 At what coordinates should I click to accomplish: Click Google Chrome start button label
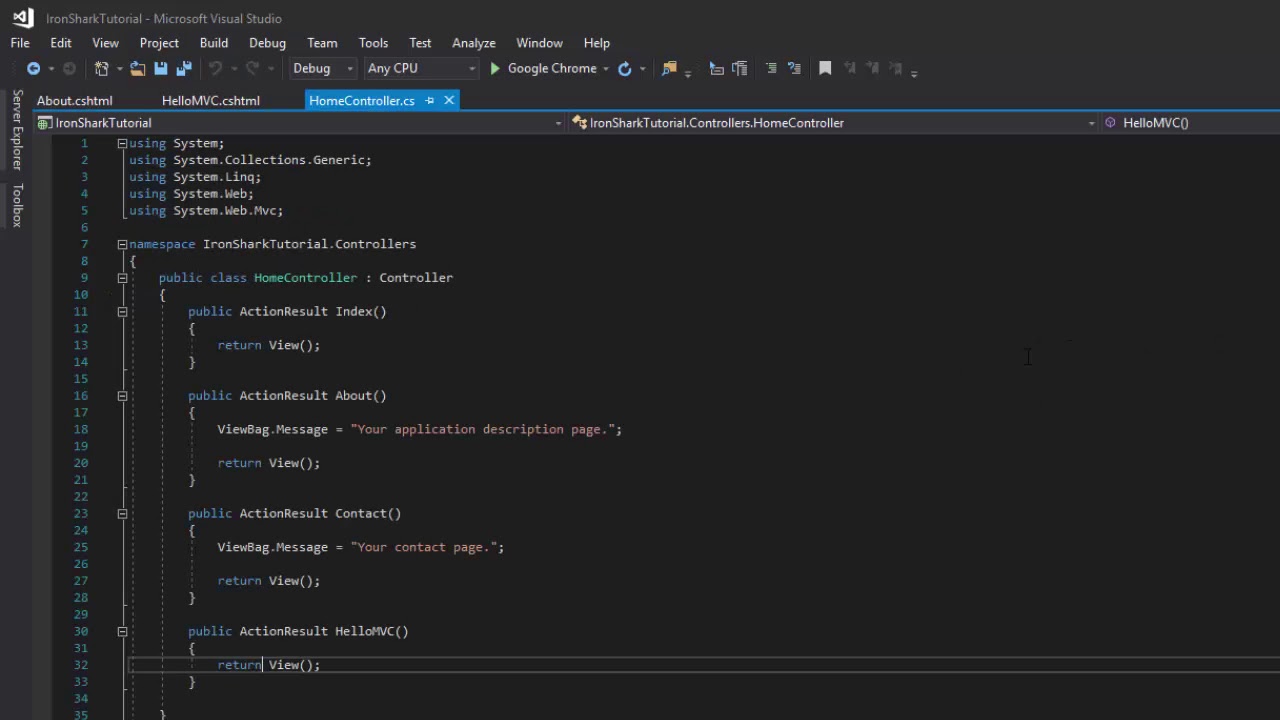pos(552,69)
